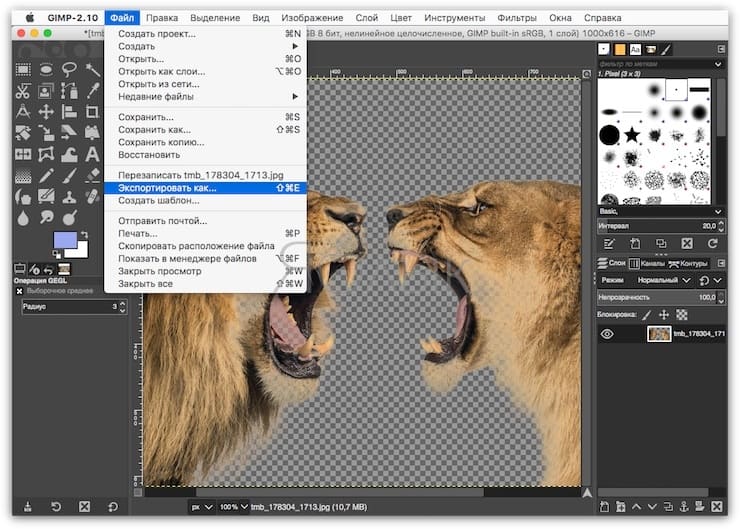Open the 100% zoom level dropdown
This screenshot has height=529, width=740.
point(234,507)
